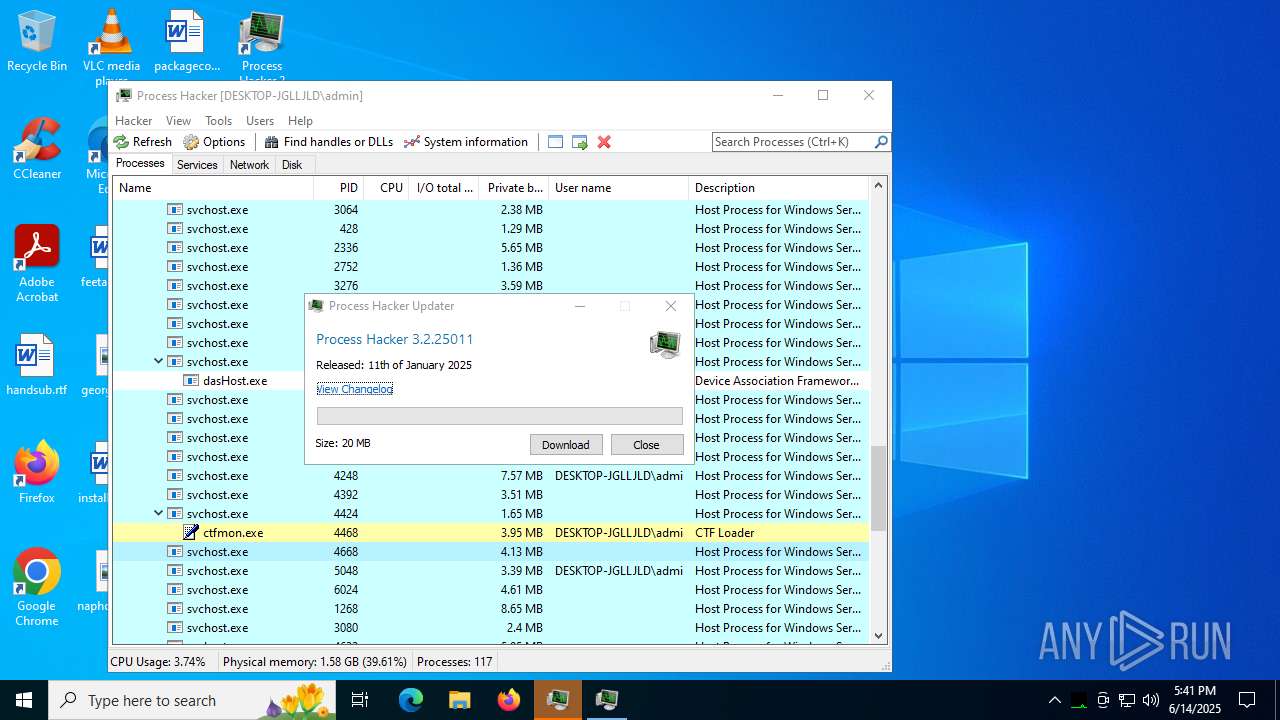Click the taskbar clock showing 5:41 PM
Image resolution: width=1280 pixels, height=720 pixels.
click(1195, 700)
